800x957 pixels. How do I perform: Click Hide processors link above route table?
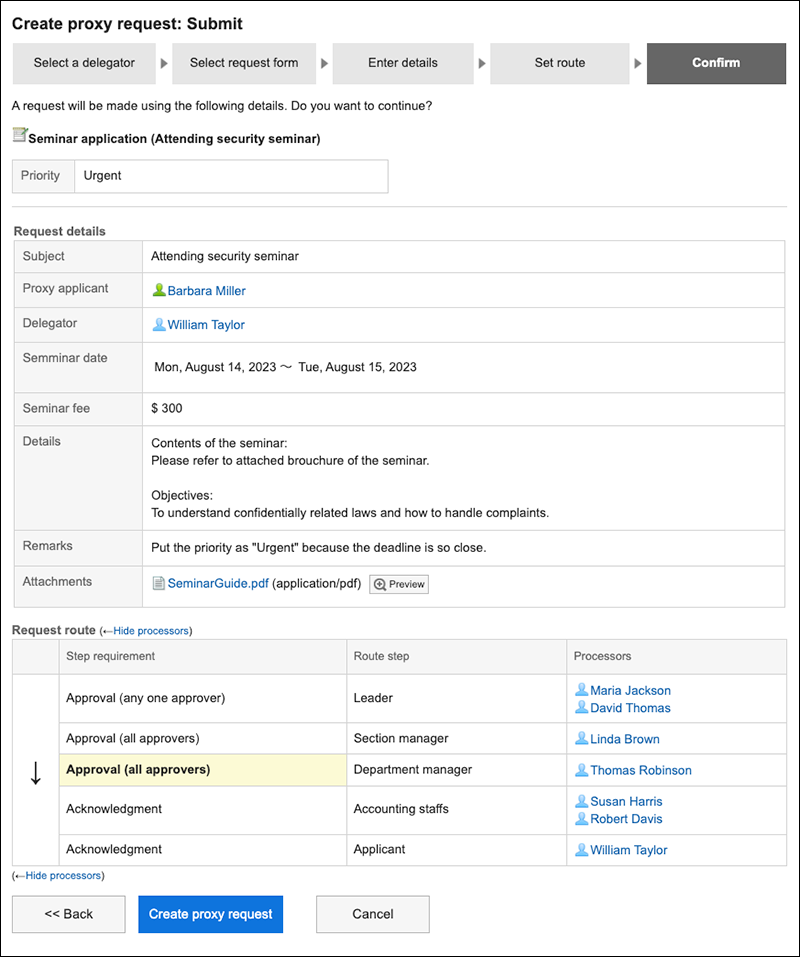point(151,631)
